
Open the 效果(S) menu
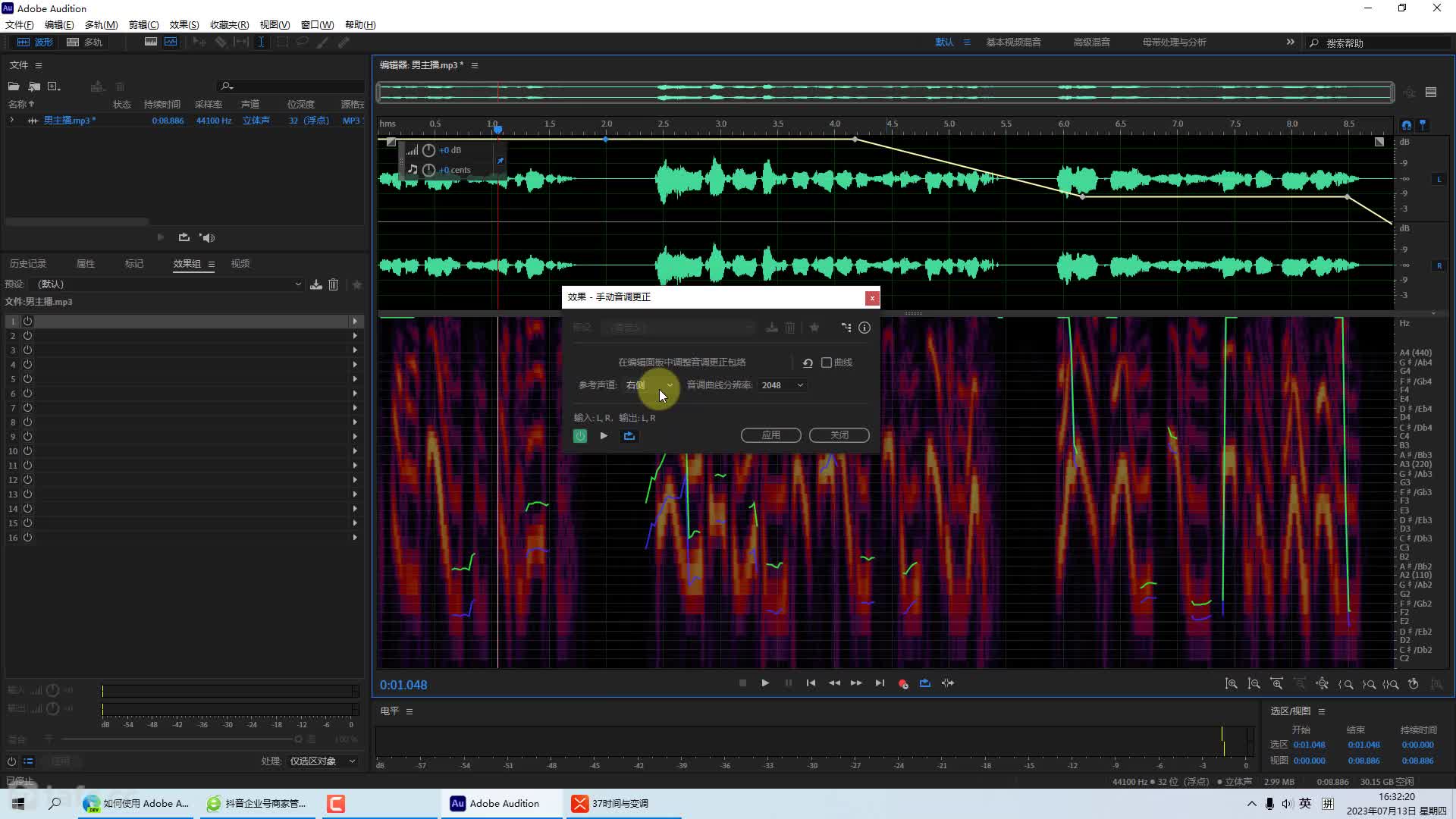[x=184, y=25]
